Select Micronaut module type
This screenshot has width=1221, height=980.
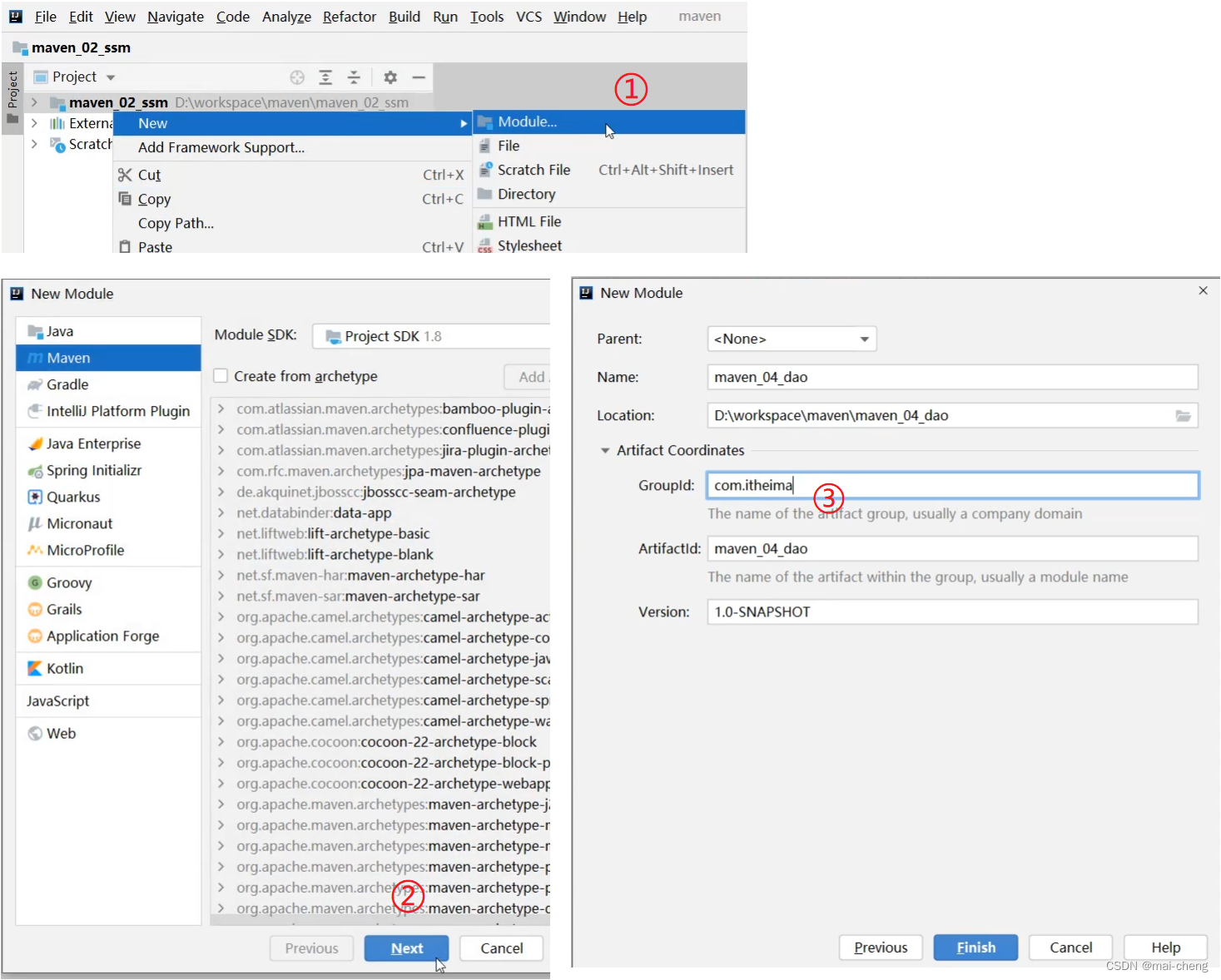coord(108,523)
